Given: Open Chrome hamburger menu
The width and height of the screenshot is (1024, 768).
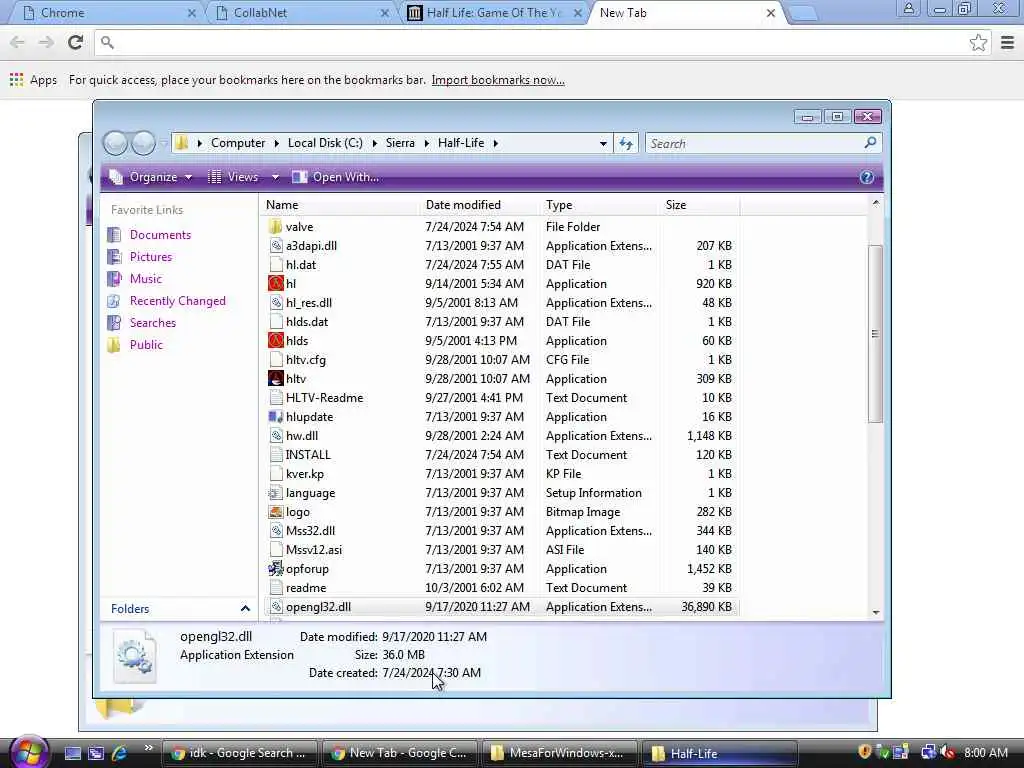Looking at the screenshot, I should [1008, 43].
